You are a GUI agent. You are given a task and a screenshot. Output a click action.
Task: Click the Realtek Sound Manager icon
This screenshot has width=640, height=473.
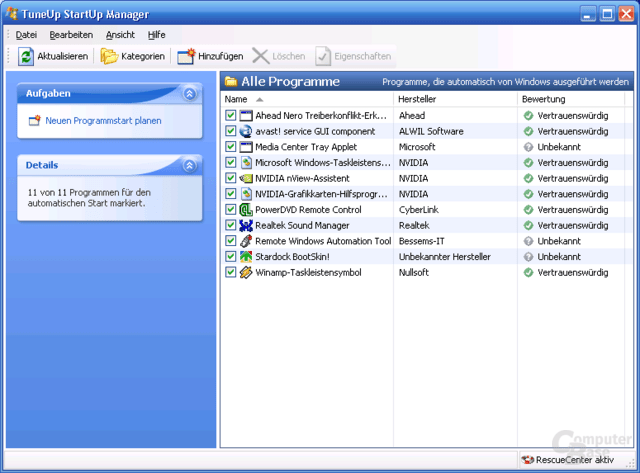[x=246, y=225]
